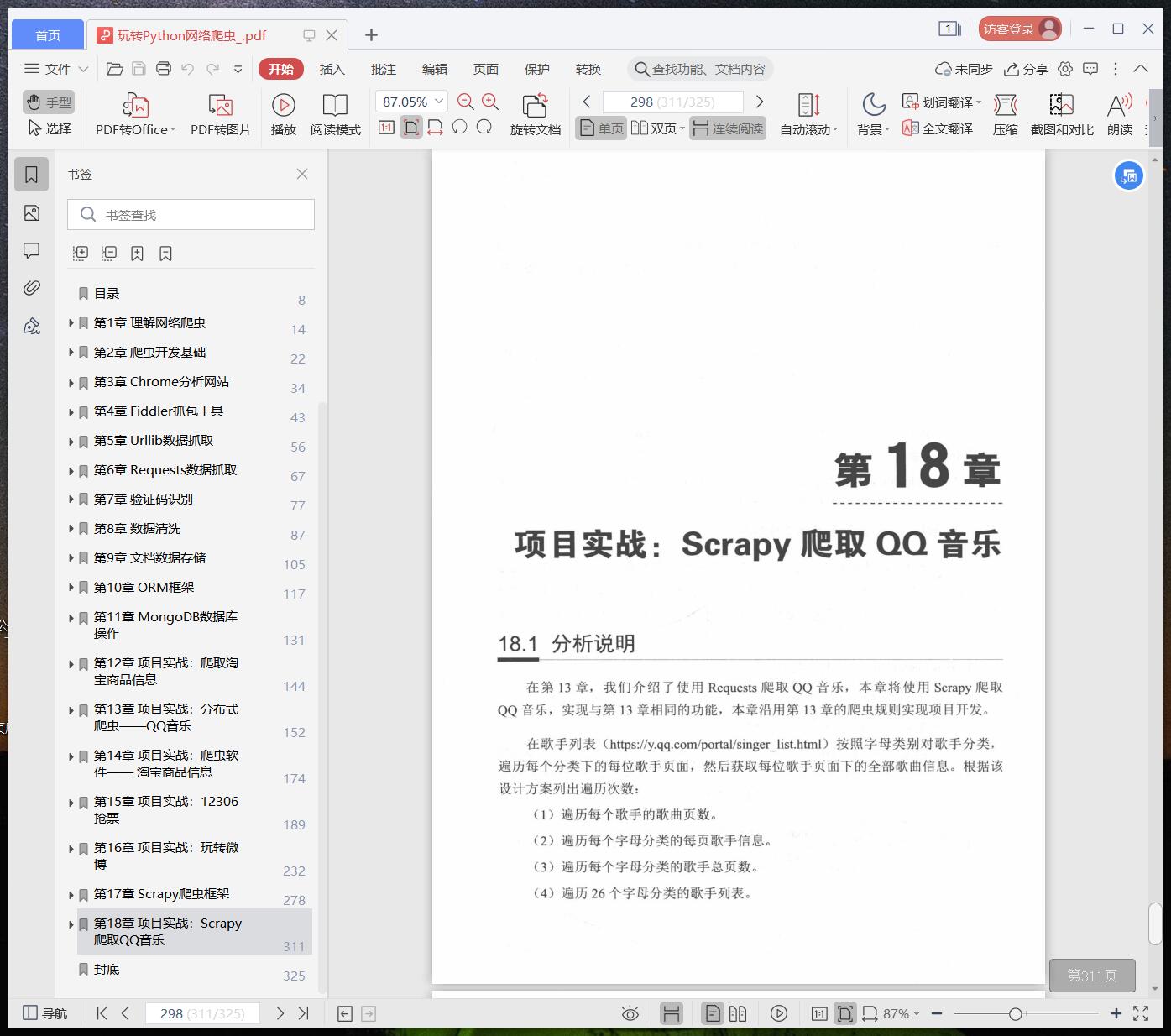Switch to the 插入 ribbon tab
Image resolution: width=1171 pixels, height=1036 pixels.
tap(332, 69)
